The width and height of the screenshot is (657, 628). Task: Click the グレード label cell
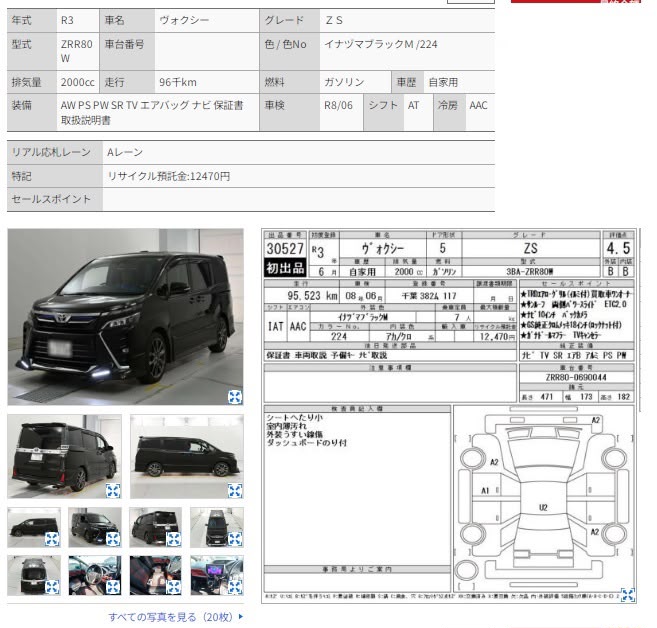pos(290,21)
